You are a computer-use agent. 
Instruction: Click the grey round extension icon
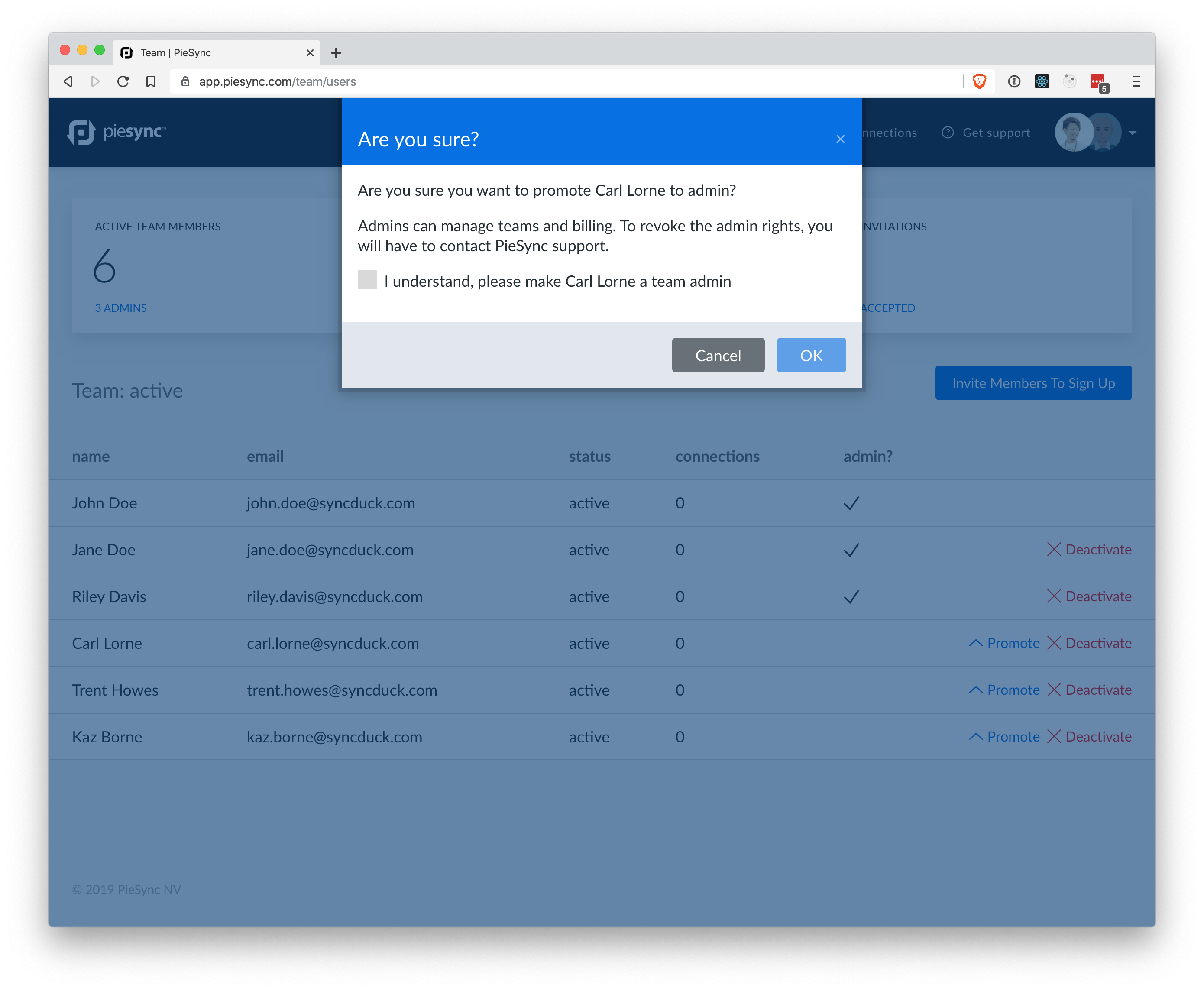(x=1070, y=81)
